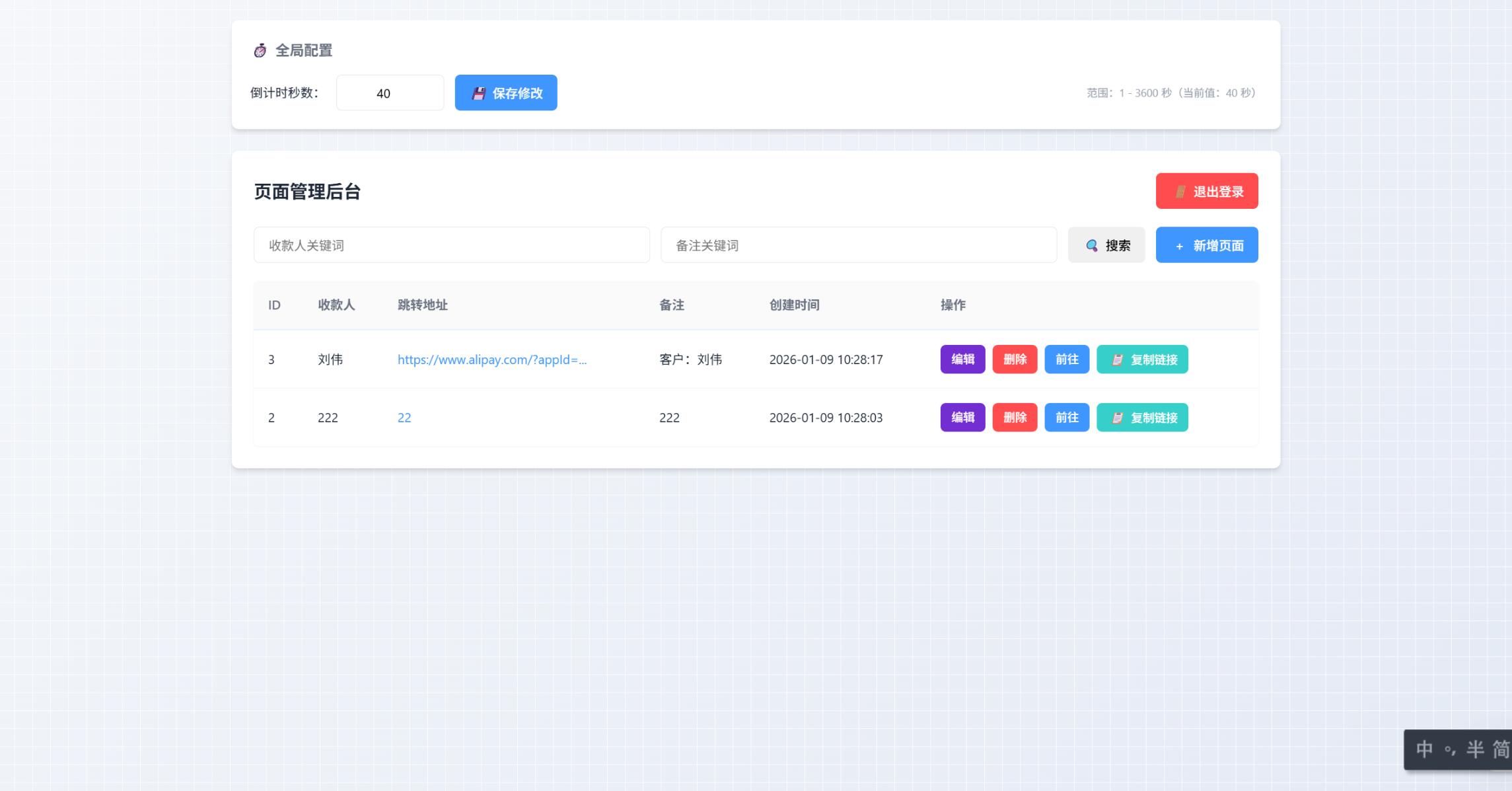Delete the row with ID 2
Viewport: 1512px width, 791px height.
click(1015, 418)
